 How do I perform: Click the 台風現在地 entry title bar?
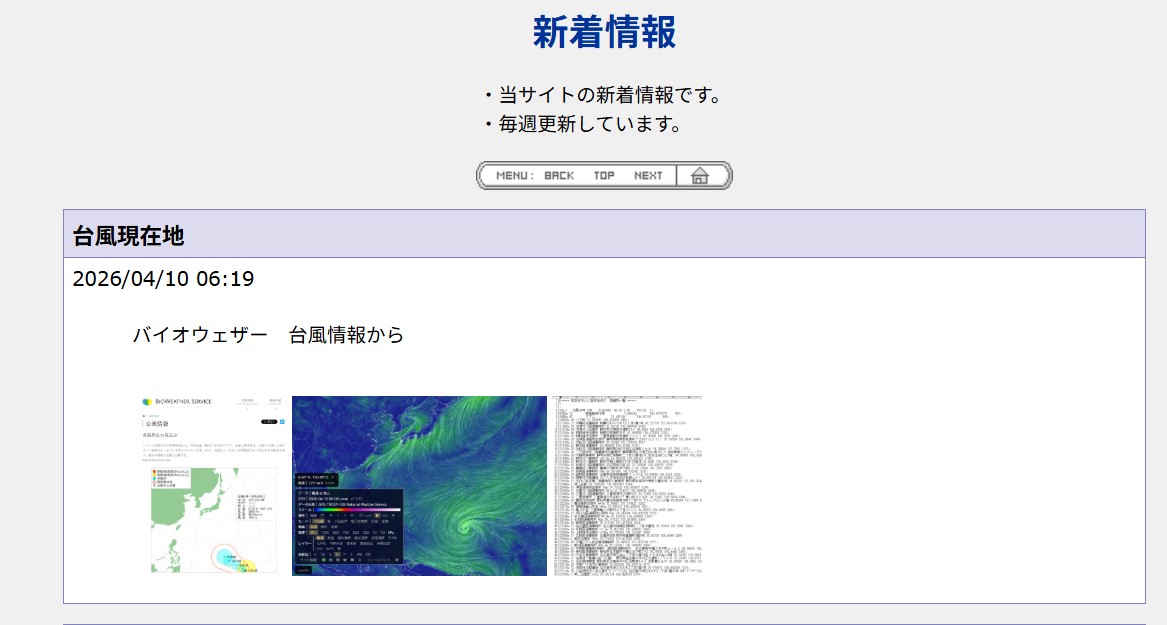click(x=604, y=234)
